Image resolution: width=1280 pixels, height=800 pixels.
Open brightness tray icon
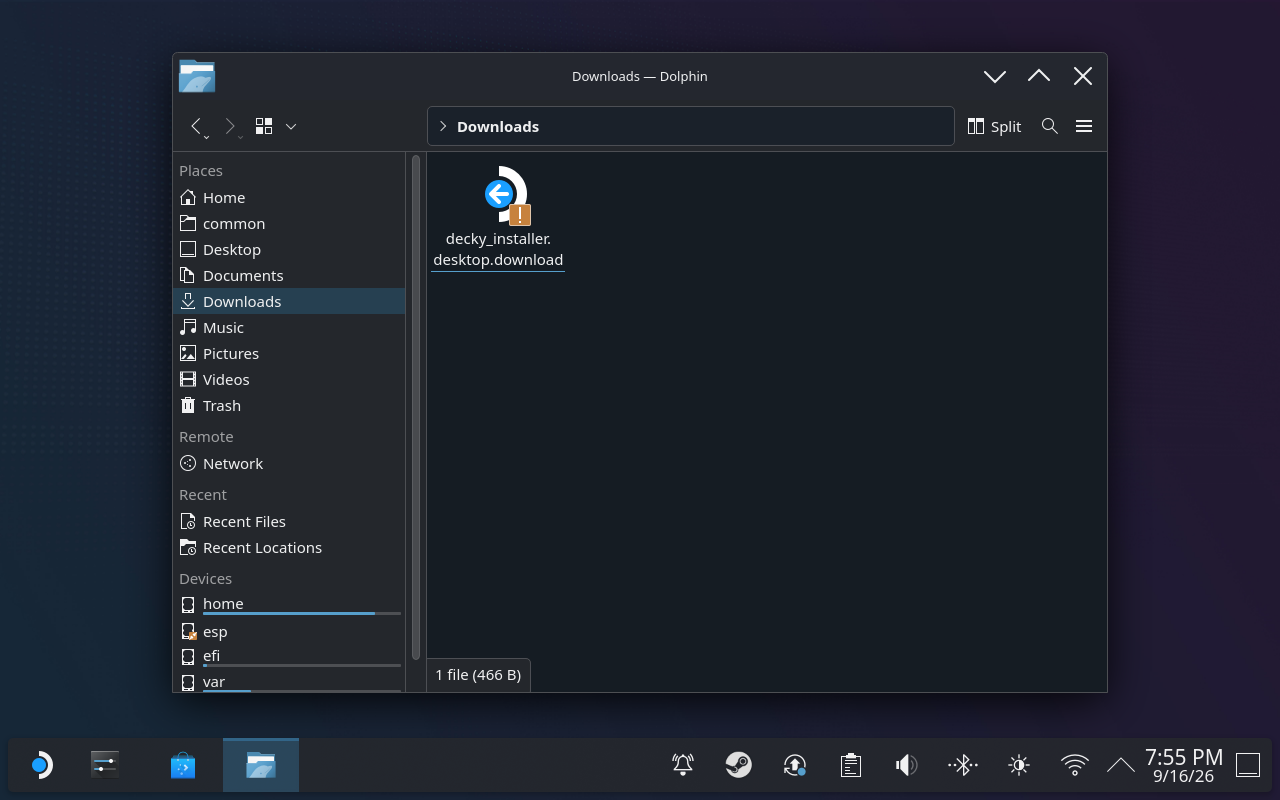tap(1019, 766)
